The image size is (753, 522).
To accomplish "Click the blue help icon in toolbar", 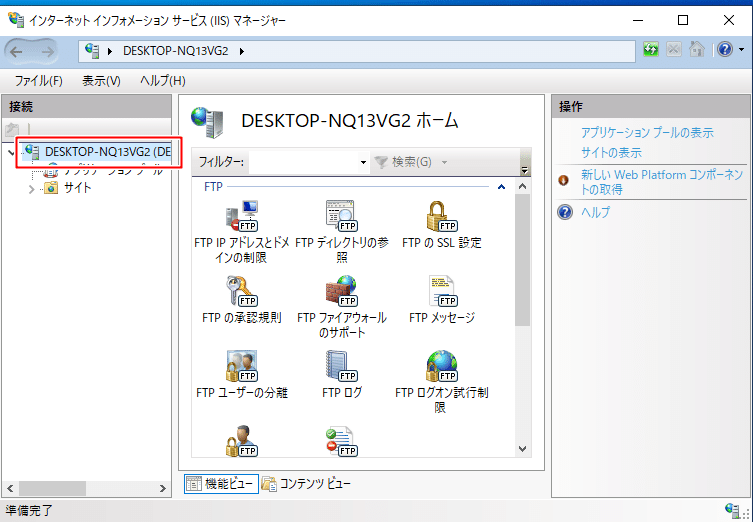I will 725,49.
